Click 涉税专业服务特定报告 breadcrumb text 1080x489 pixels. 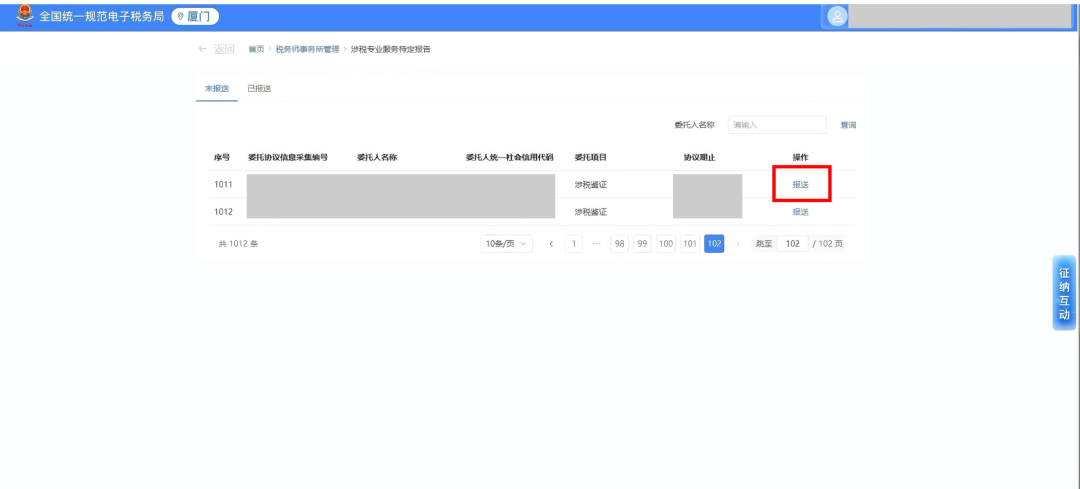tap(391, 50)
